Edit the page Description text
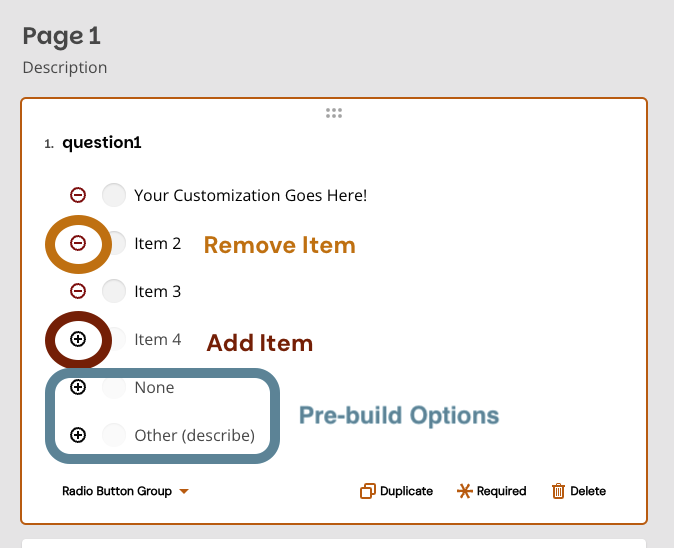This screenshot has width=674, height=548. [x=65, y=68]
